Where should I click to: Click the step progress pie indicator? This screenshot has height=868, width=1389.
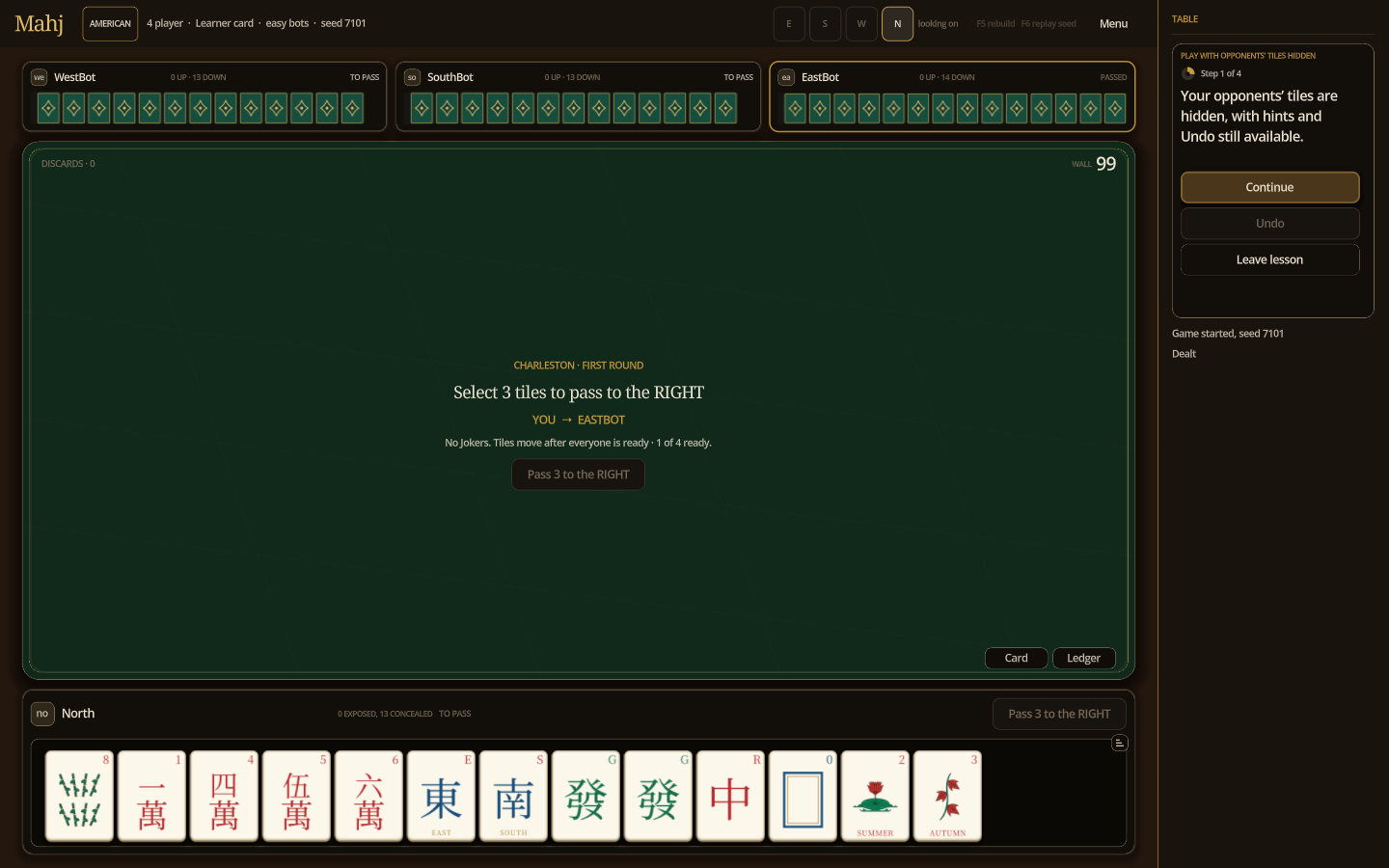1188,73
